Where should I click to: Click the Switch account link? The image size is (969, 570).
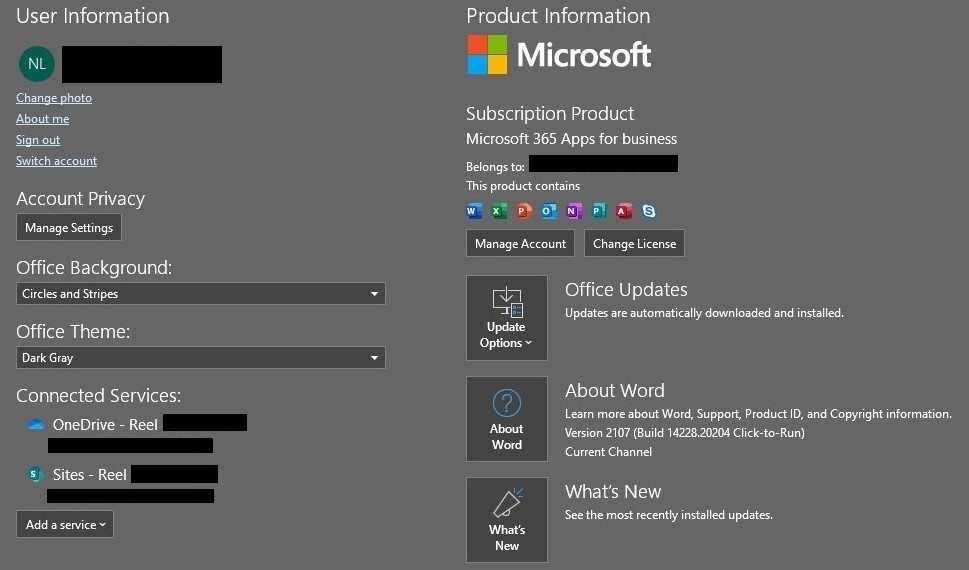tap(56, 161)
